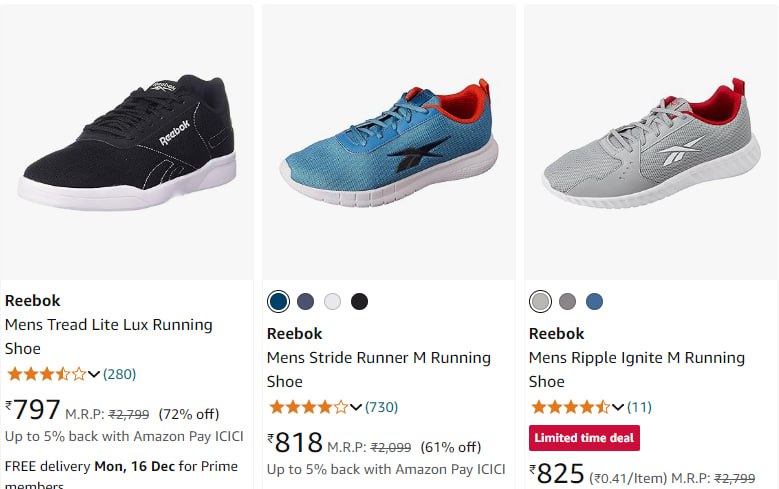Click the Ripple Ignite star rating icons
Viewport: 779px width, 489px height.
[570, 407]
